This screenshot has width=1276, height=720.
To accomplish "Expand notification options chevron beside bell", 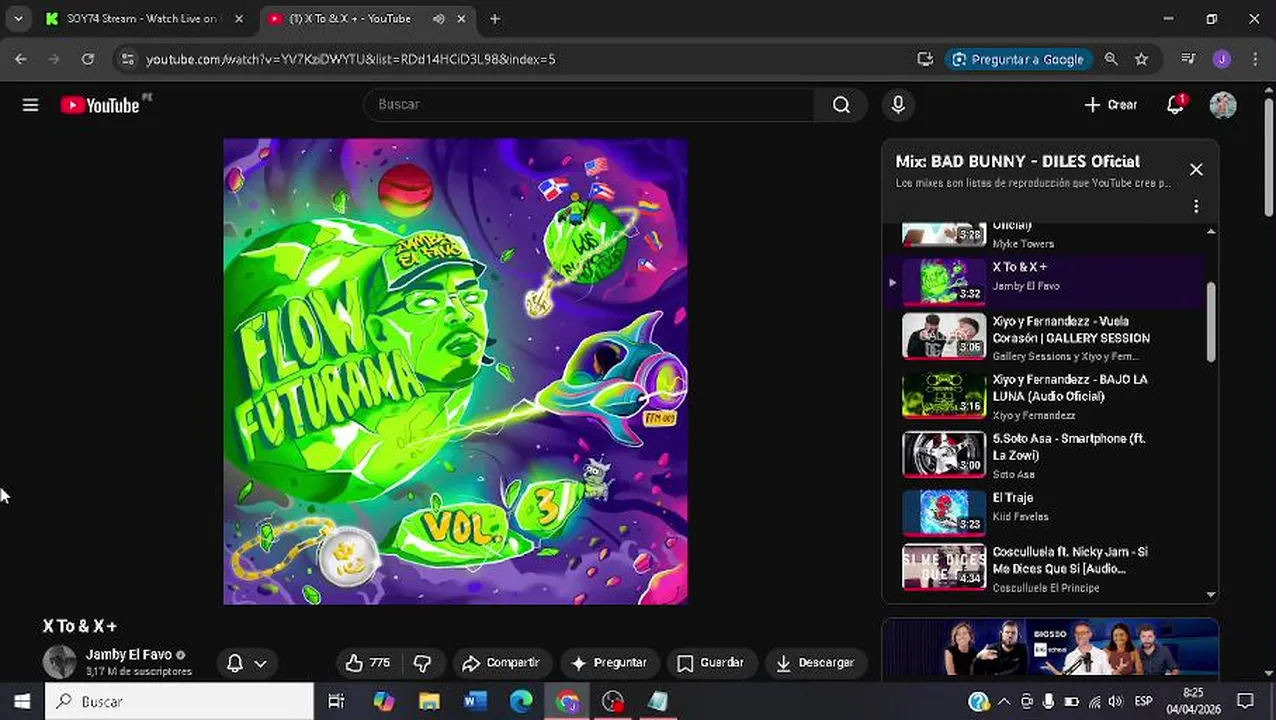I will click(260, 663).
